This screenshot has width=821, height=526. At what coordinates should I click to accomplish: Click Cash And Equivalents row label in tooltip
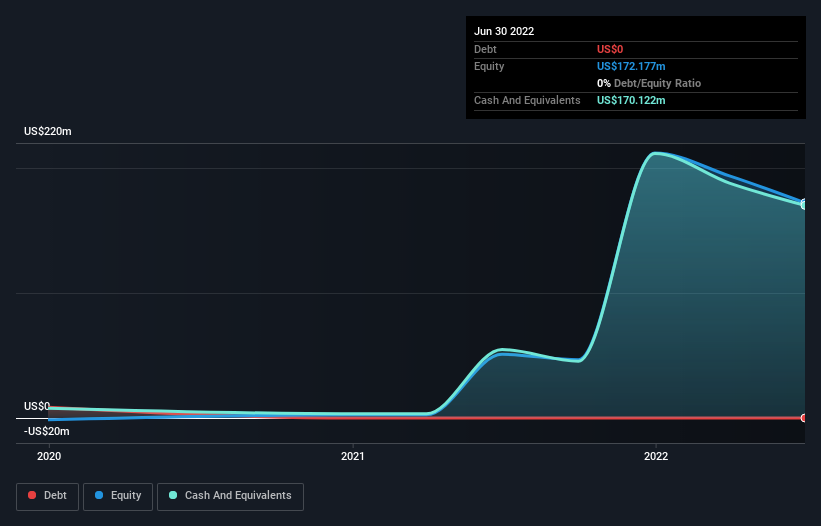[x=527, y=100]
